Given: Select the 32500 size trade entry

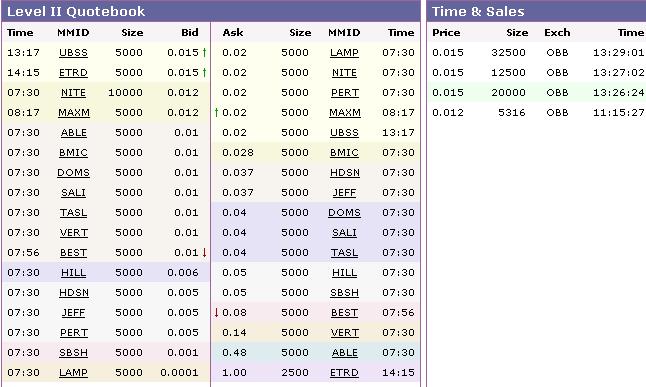Looking at the screenshot, I should click(x=508, y=52).
